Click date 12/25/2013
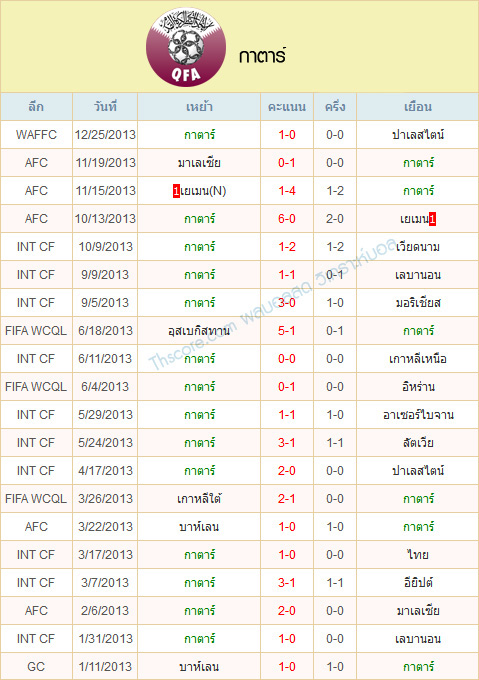The width and height of the screenshot is (479, 680). pyautogui.click(x=105, y=135)
